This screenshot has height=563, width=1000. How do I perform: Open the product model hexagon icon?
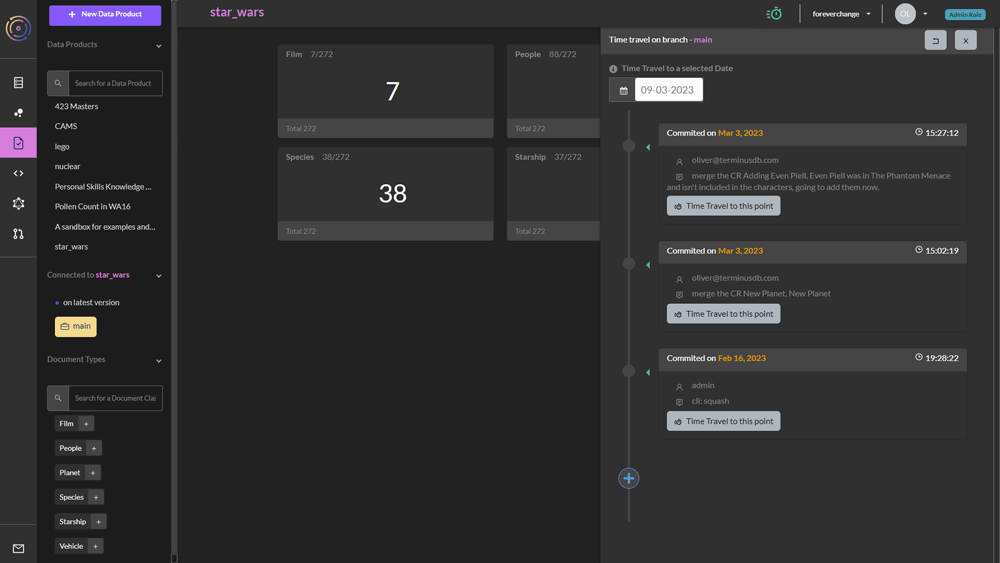(18, 203)
